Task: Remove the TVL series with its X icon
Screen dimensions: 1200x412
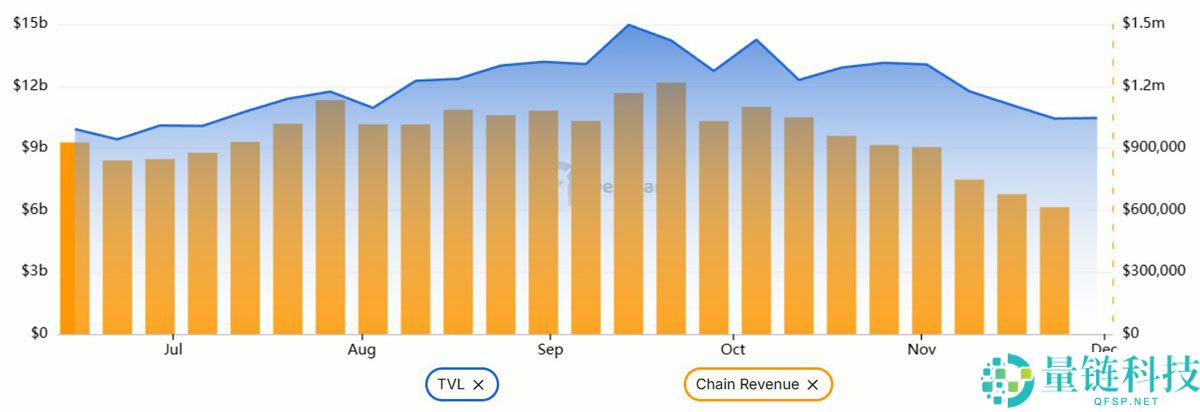Action: click(x=479, y=384)
